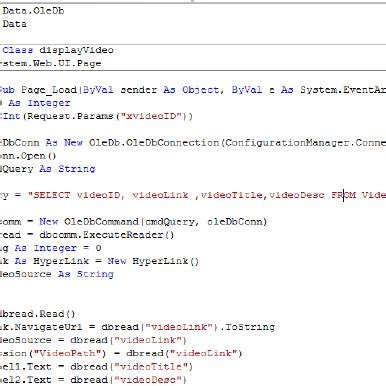Viewport: 386px width, 386px height.
Task: Click 'As Integer = 0' line
Action: (58, 248)
